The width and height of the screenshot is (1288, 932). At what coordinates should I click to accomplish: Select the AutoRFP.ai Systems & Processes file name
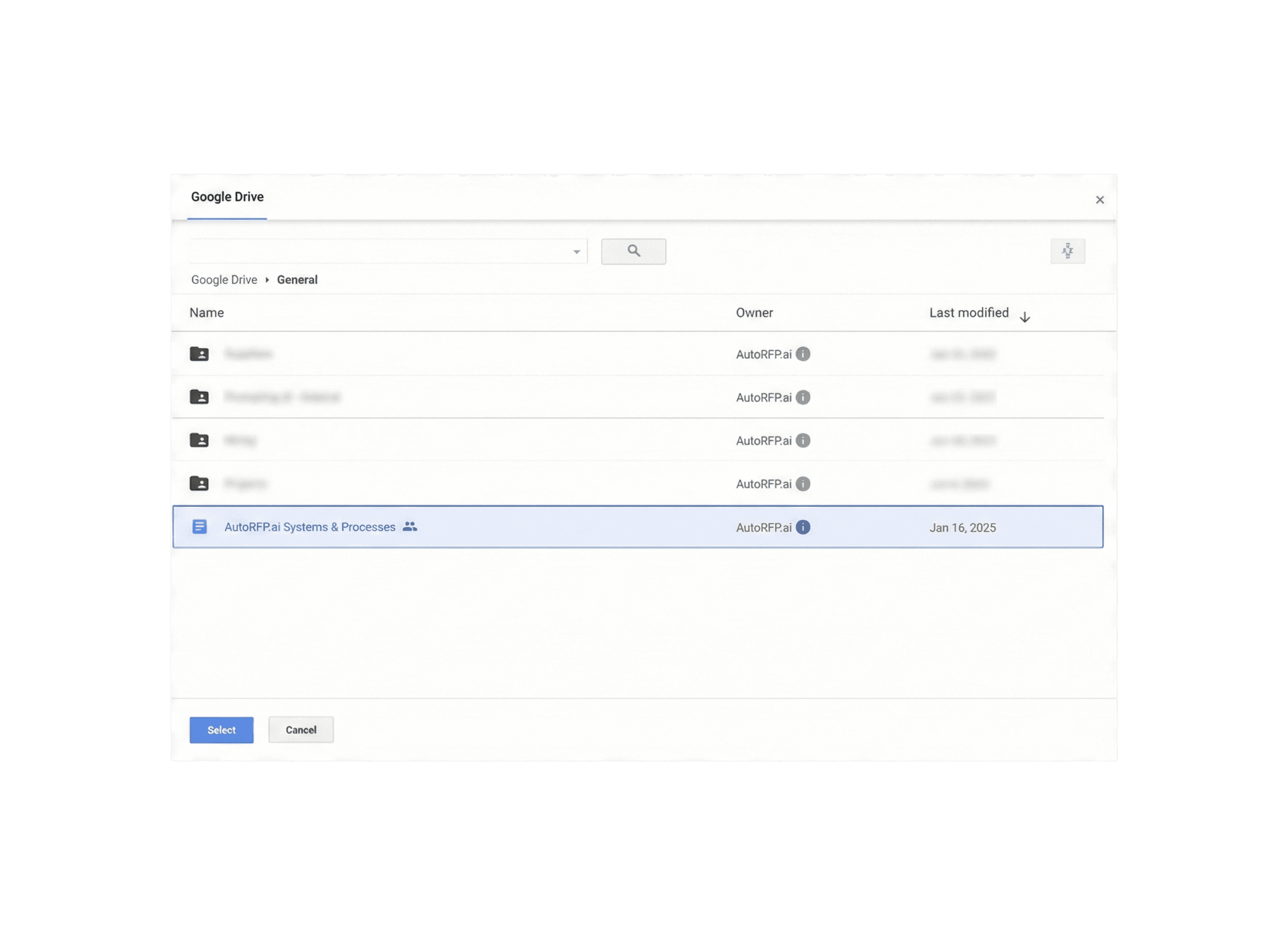tap(310, 527)
